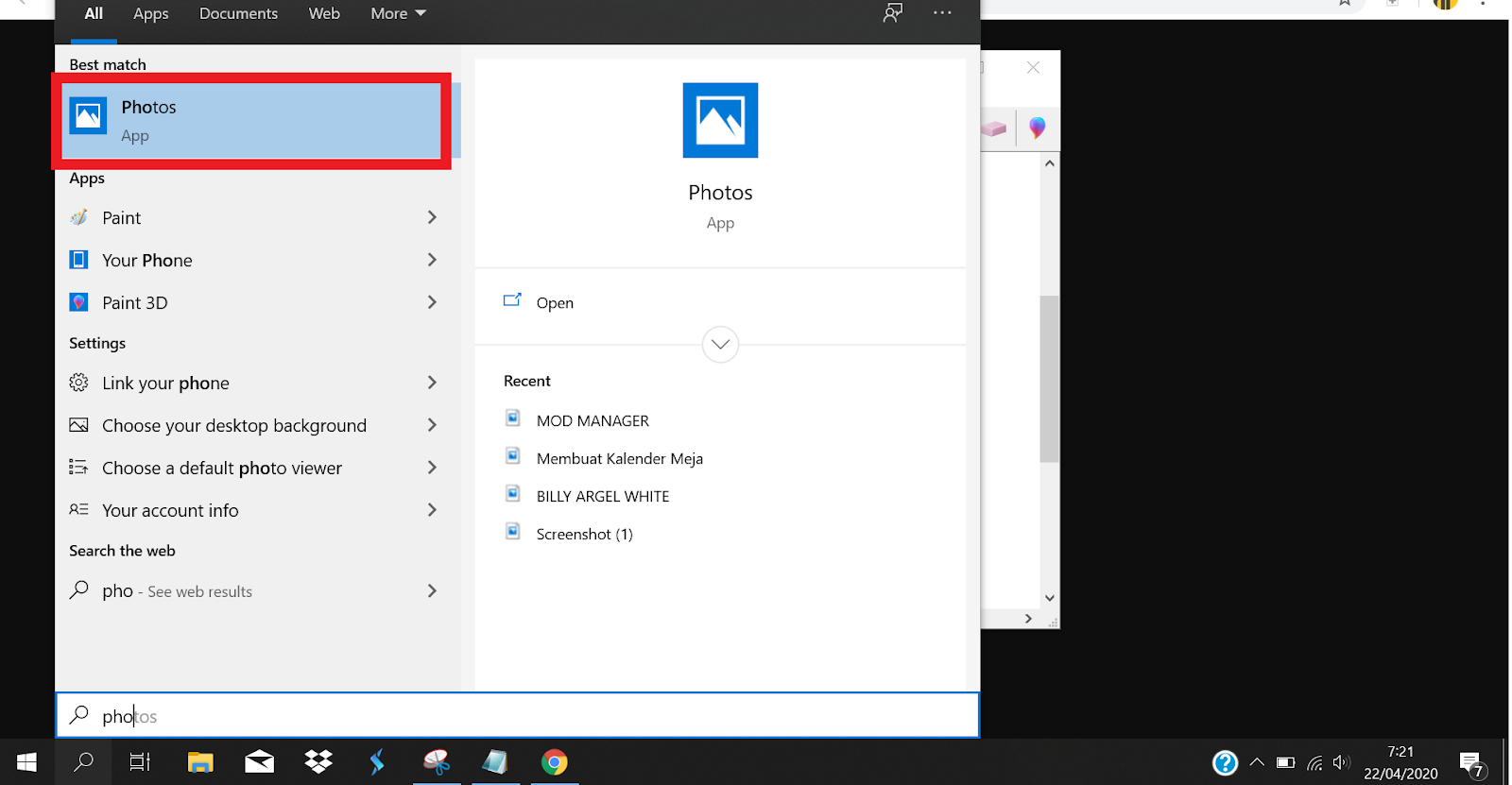The image size is (1512, 785).
Task: Click the Paint window vertical scrollbar thumb
Action: (x=1049, y=378)
